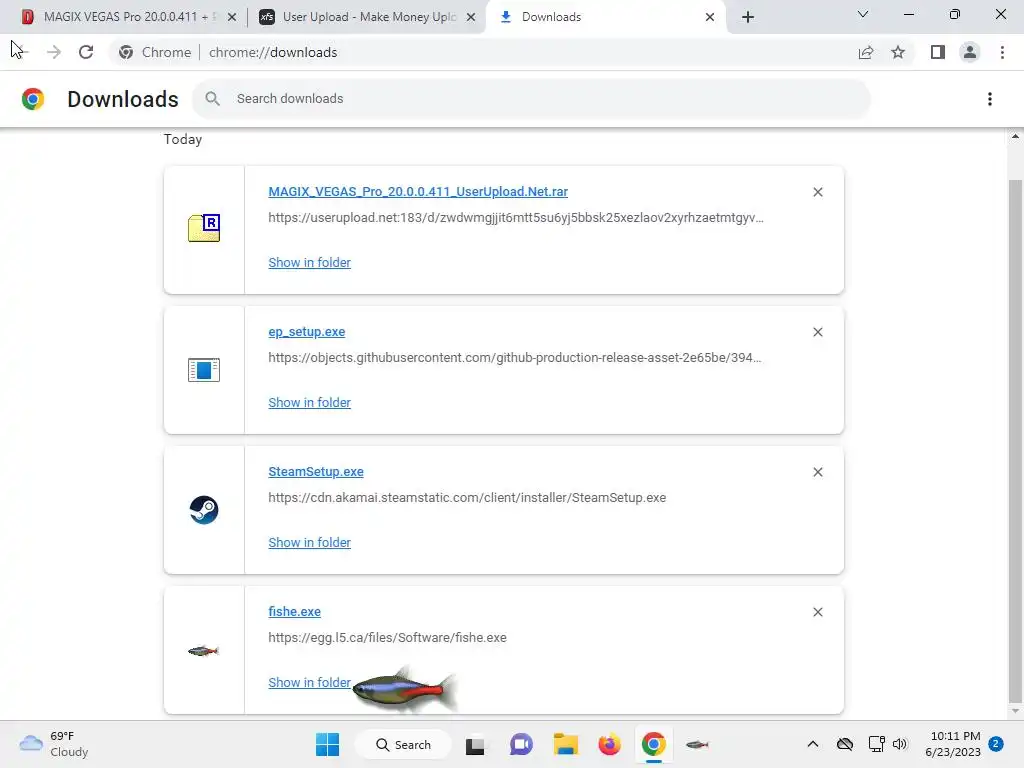The image size is (1024, 768).
Task: Show fishe.exe in folder
Action: [x=310, y=682]
